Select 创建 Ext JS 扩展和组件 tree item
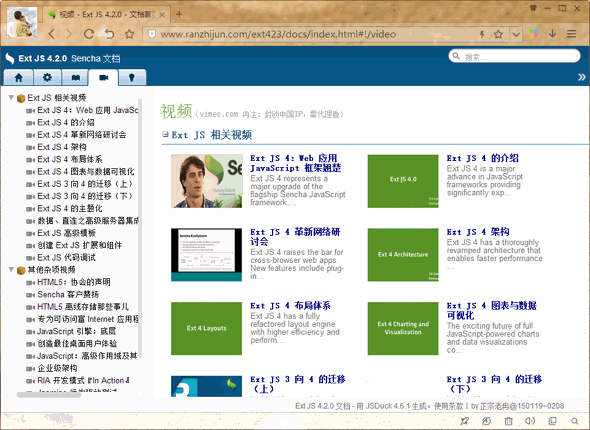The height and width of the screenshot is (430, 590). click(80, 245)
